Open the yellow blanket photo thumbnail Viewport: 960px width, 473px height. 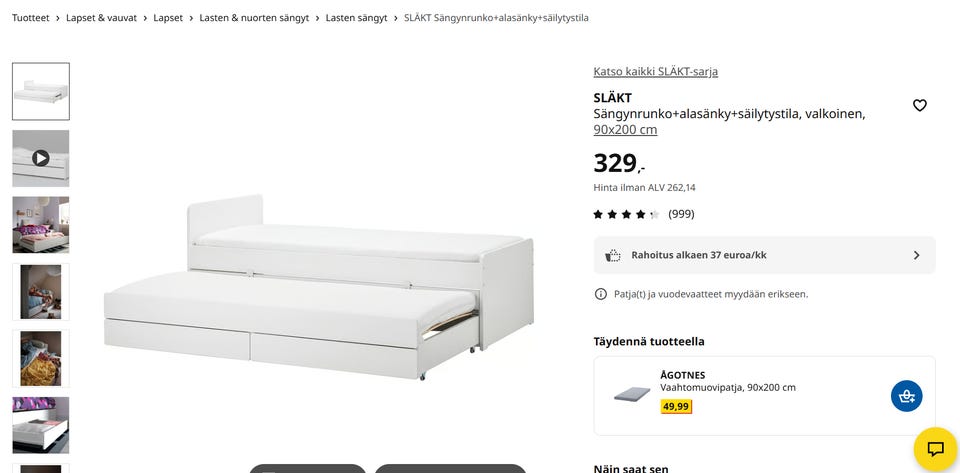40,359
